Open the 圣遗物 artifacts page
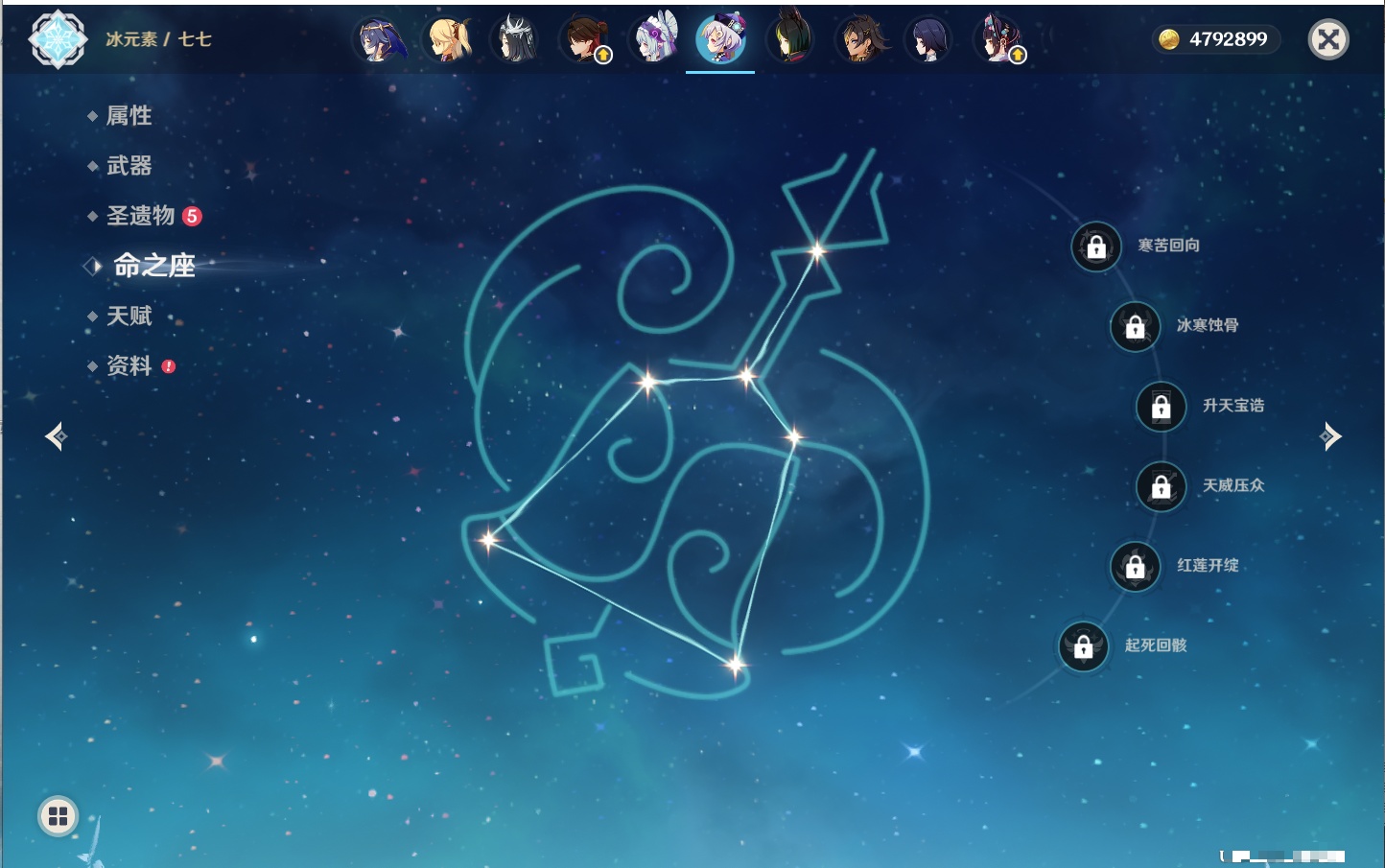1385x868 pixels. click(140, 216)
